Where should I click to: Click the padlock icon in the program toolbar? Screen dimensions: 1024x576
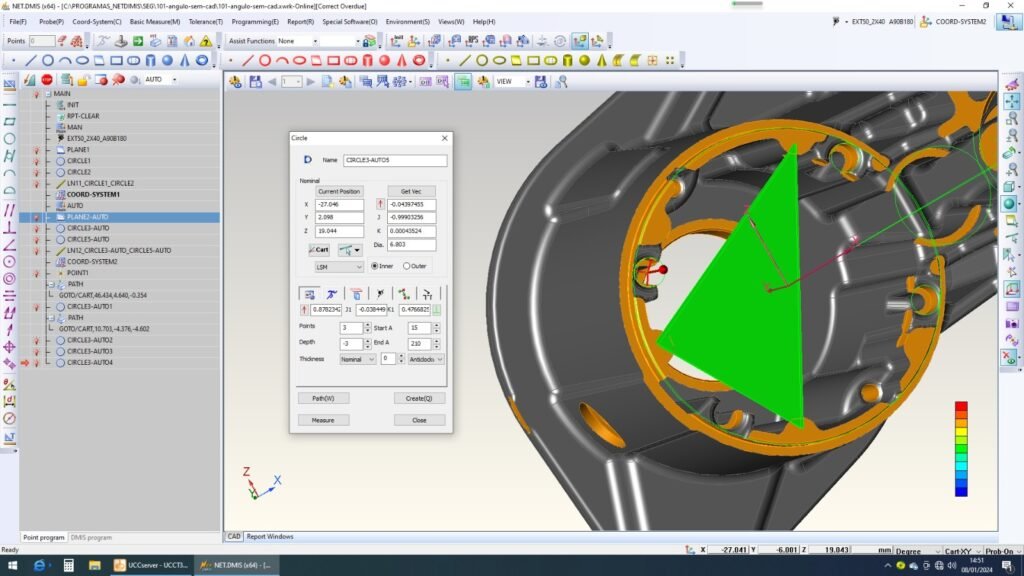coord(82,80)
